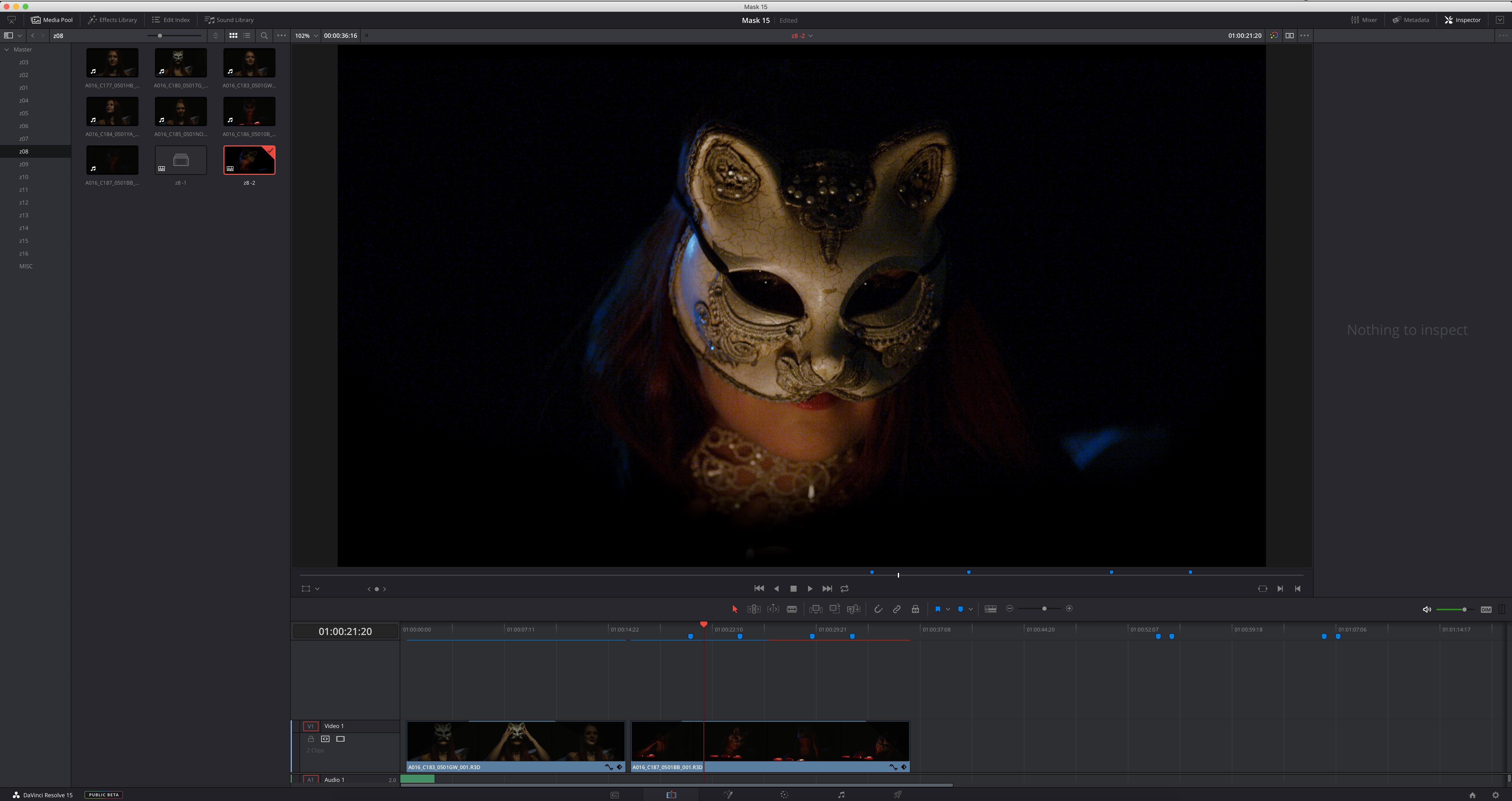Zoom out timeline with minus icon

1009,609
